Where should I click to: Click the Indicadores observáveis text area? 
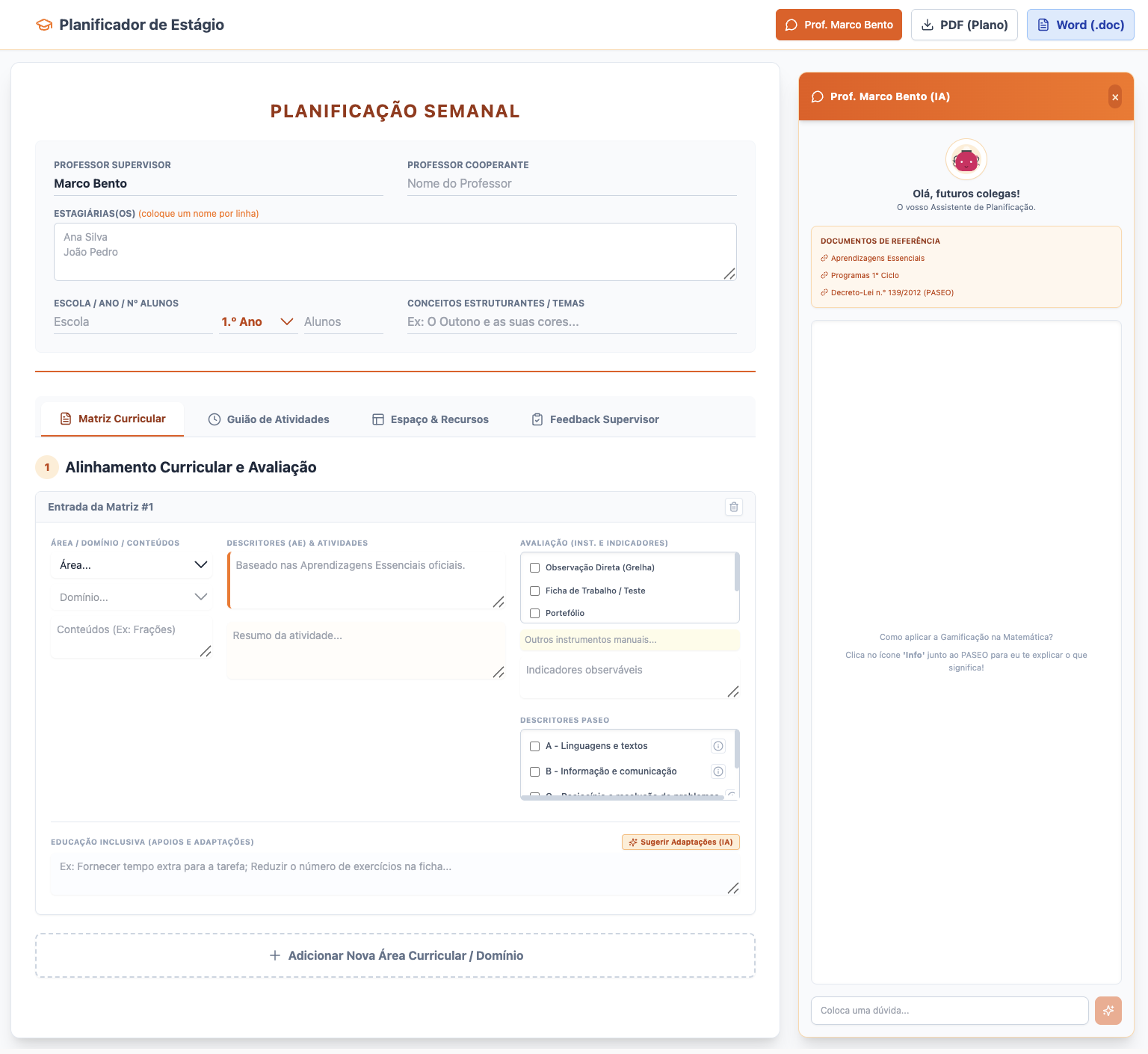(630, 678)
